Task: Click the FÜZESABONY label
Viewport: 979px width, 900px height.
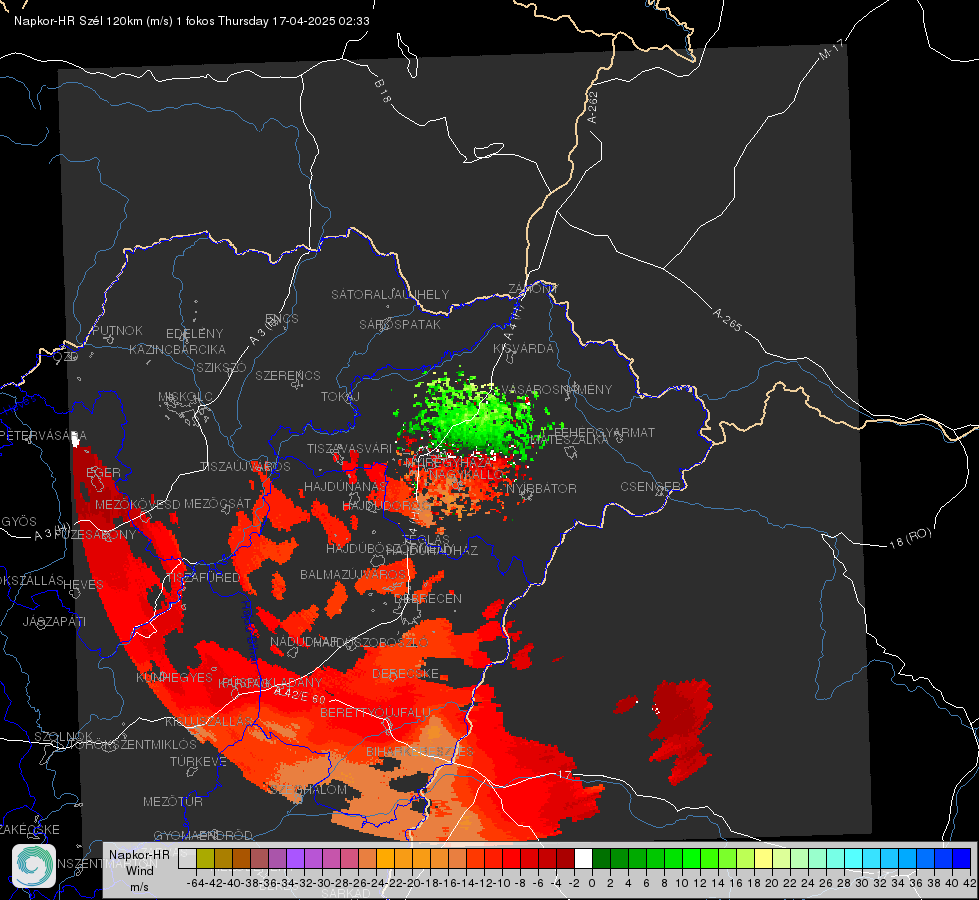Action: (x=95, y=535)
